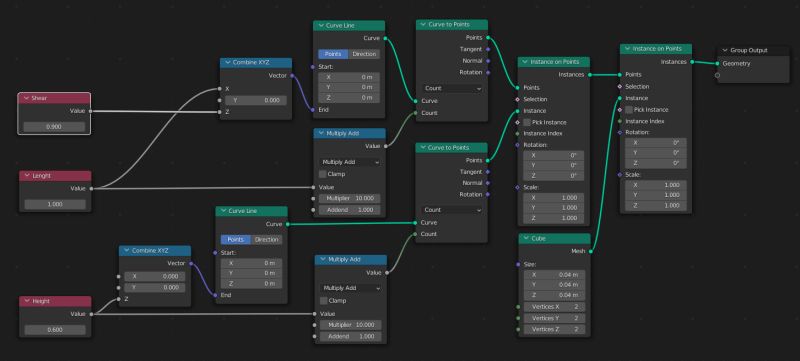This screenshot has width=800, height=361.
Task: Select Points mode in the bottom Curve Line node
Action: 236,240
